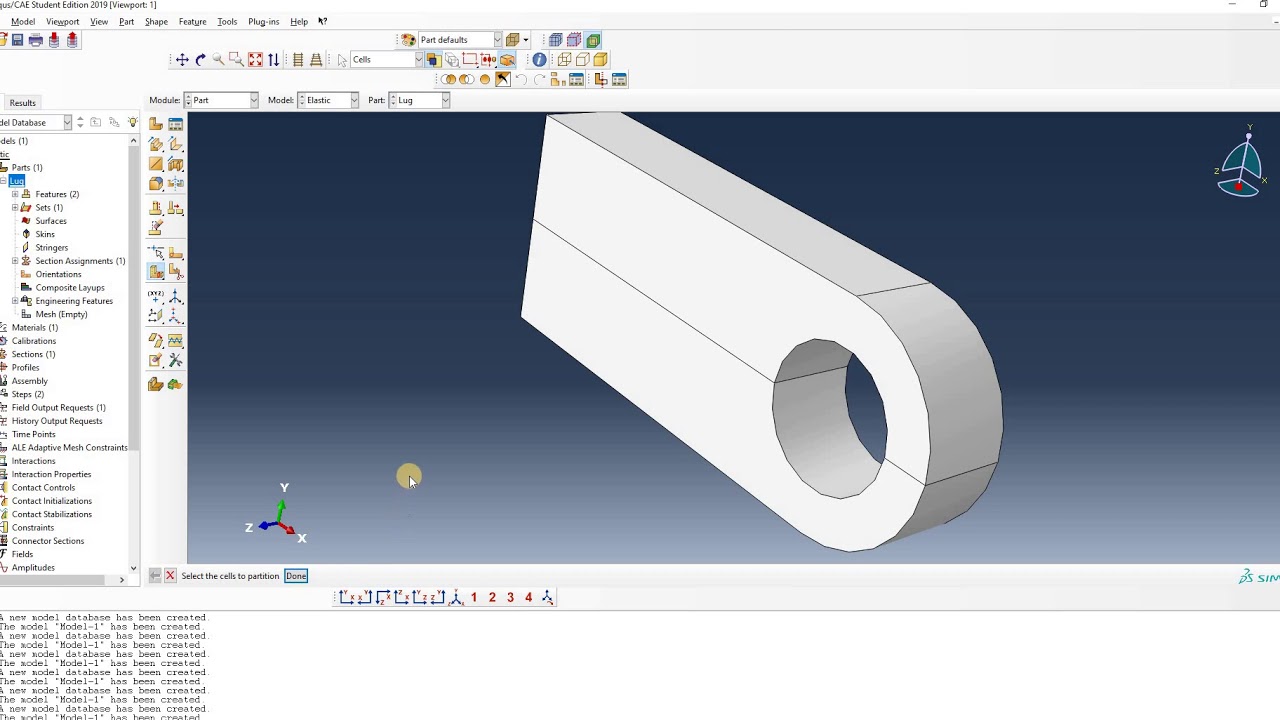Viewport: 1280px width, 720px height.
Task: Select Field Output Requests (1) item
Action: click(58, 408)
